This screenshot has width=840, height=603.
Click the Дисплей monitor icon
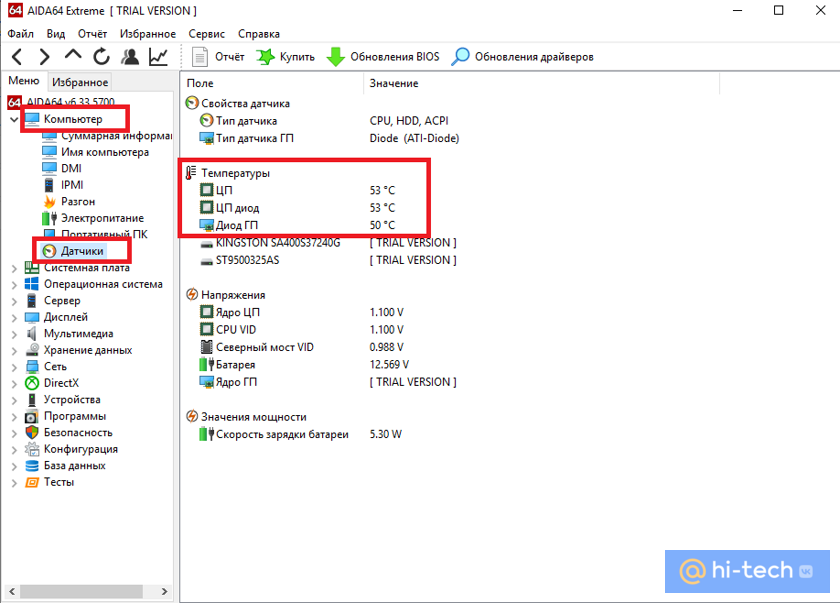(x=32, y=317)
